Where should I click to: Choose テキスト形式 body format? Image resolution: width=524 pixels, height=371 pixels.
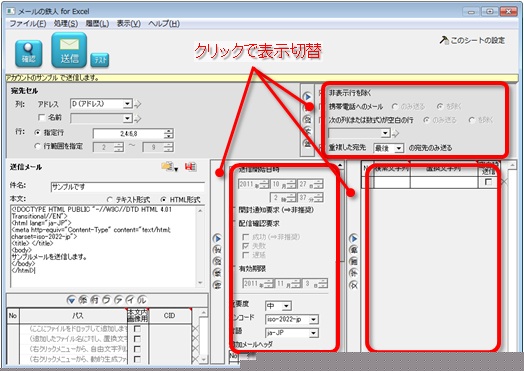coord(109,200)
